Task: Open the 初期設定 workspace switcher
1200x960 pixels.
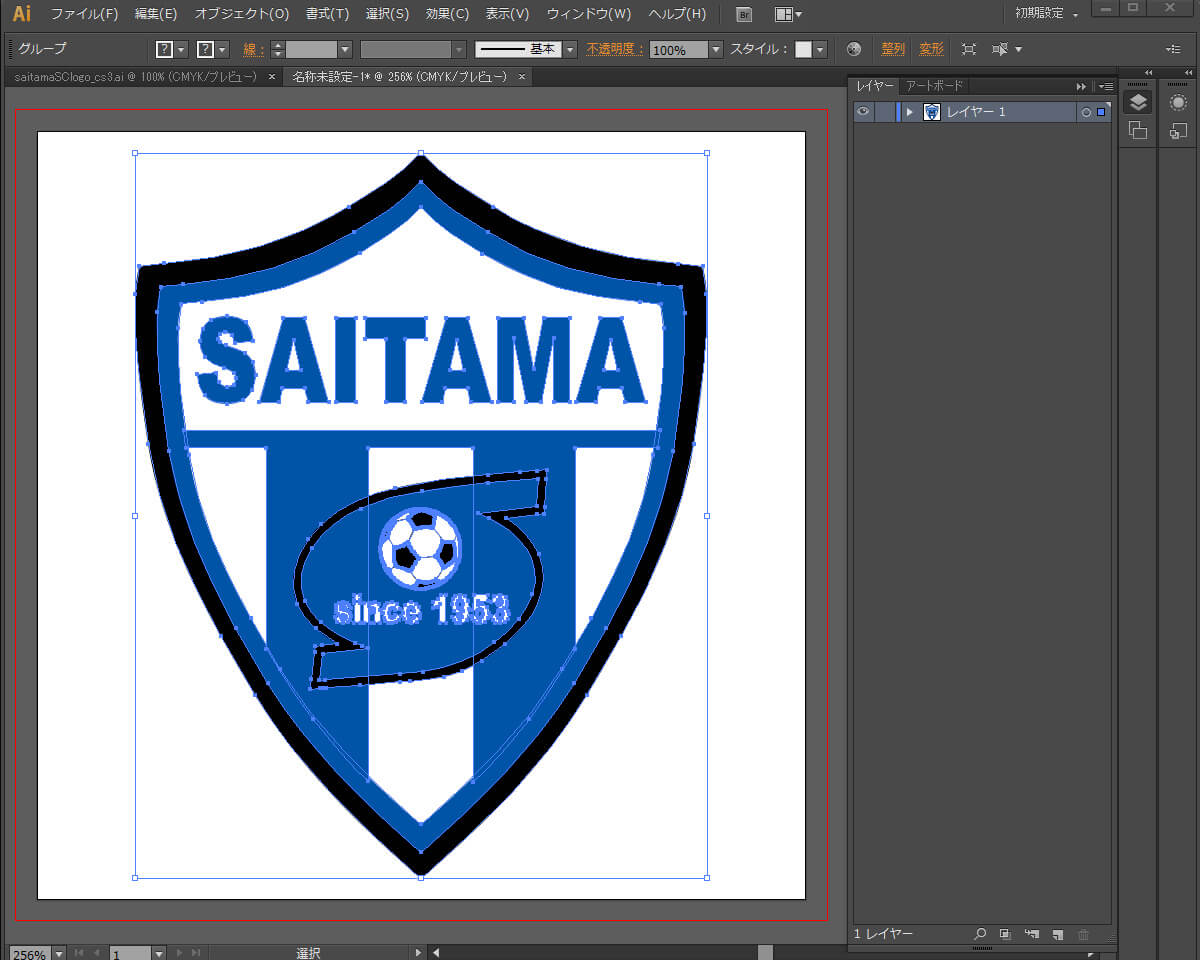Action: point(1046,14)
